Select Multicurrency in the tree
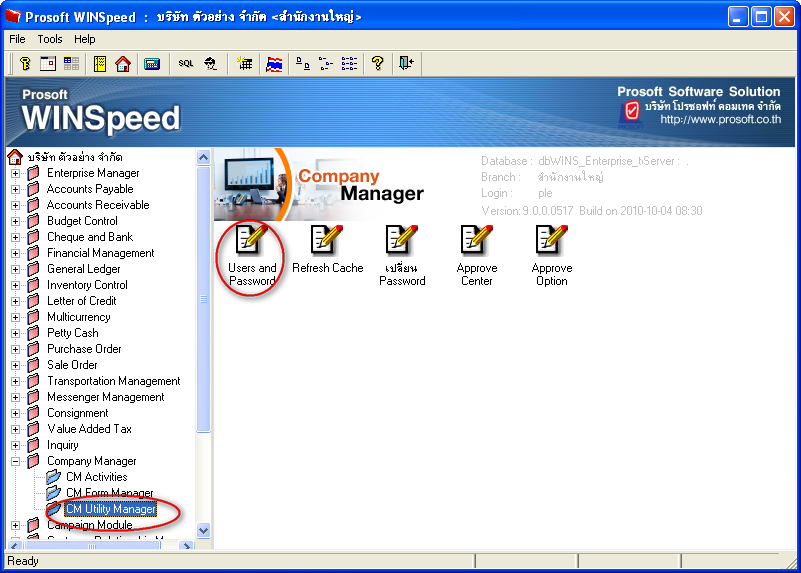Viewport: 801px width, 573px height. [x=79, y=317]
